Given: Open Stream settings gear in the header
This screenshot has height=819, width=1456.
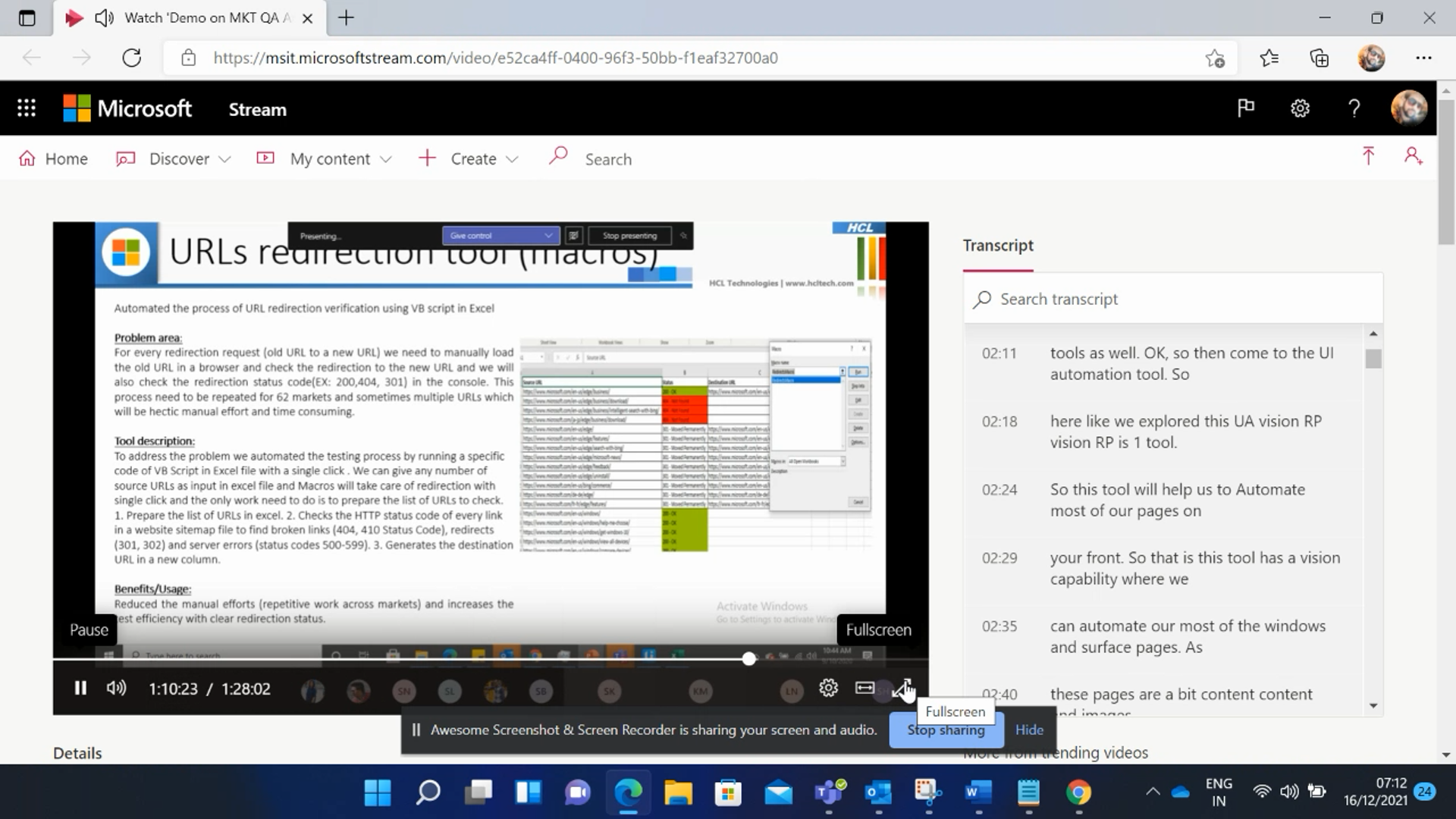Looking at the screenshot, I should pyautogui.click(x=1300, y=108).
